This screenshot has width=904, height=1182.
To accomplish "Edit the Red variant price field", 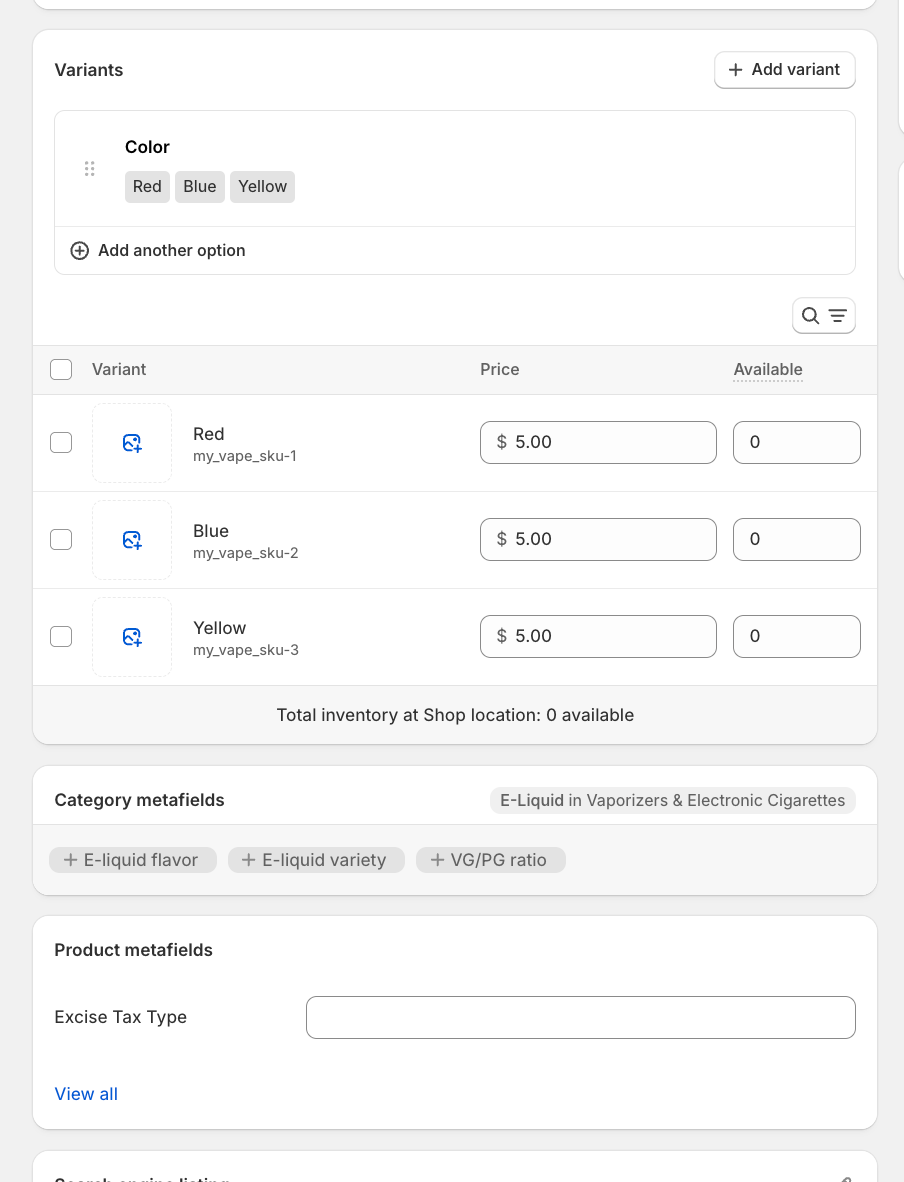I will [x=598, y=443].
